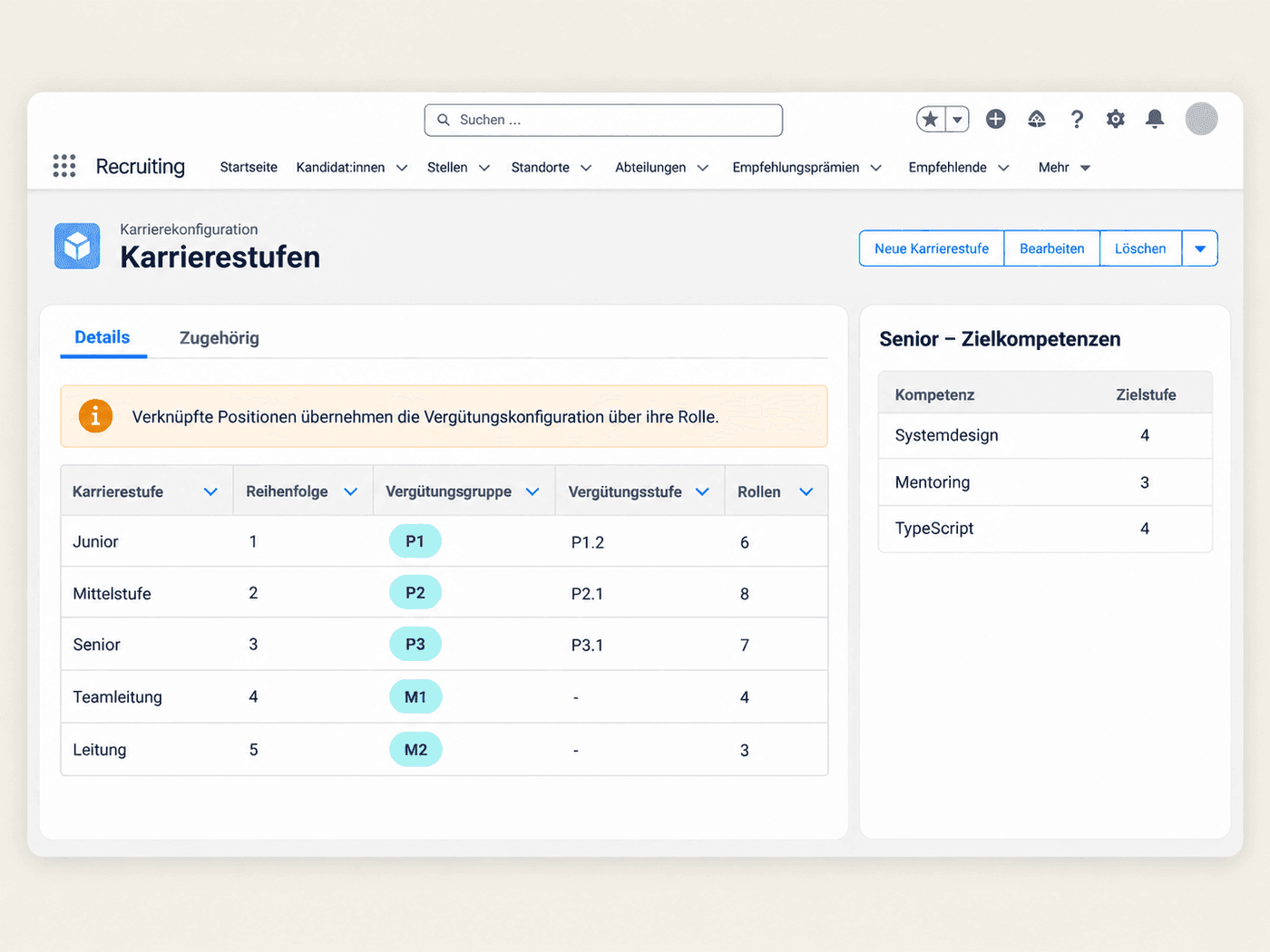Switch to the Zugehörig tab
Viewport: 1270px width, 952px height.
pos(220,338)
